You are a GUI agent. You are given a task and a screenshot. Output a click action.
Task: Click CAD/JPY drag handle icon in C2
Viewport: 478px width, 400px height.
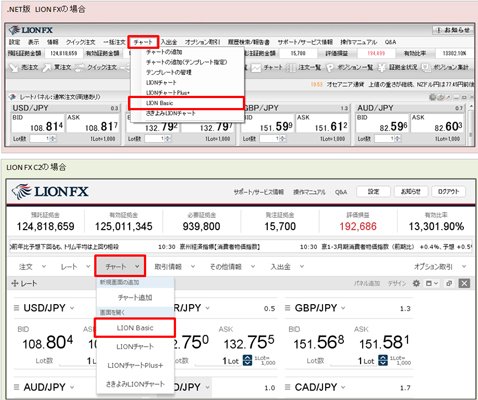tap(287, 387)
